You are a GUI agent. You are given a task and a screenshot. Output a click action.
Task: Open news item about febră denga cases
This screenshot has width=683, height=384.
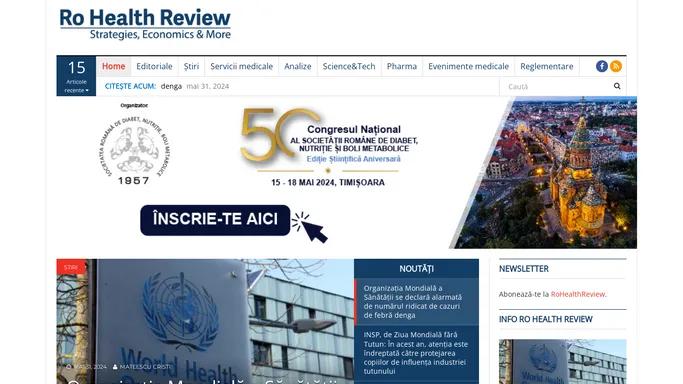coord(413,301)
